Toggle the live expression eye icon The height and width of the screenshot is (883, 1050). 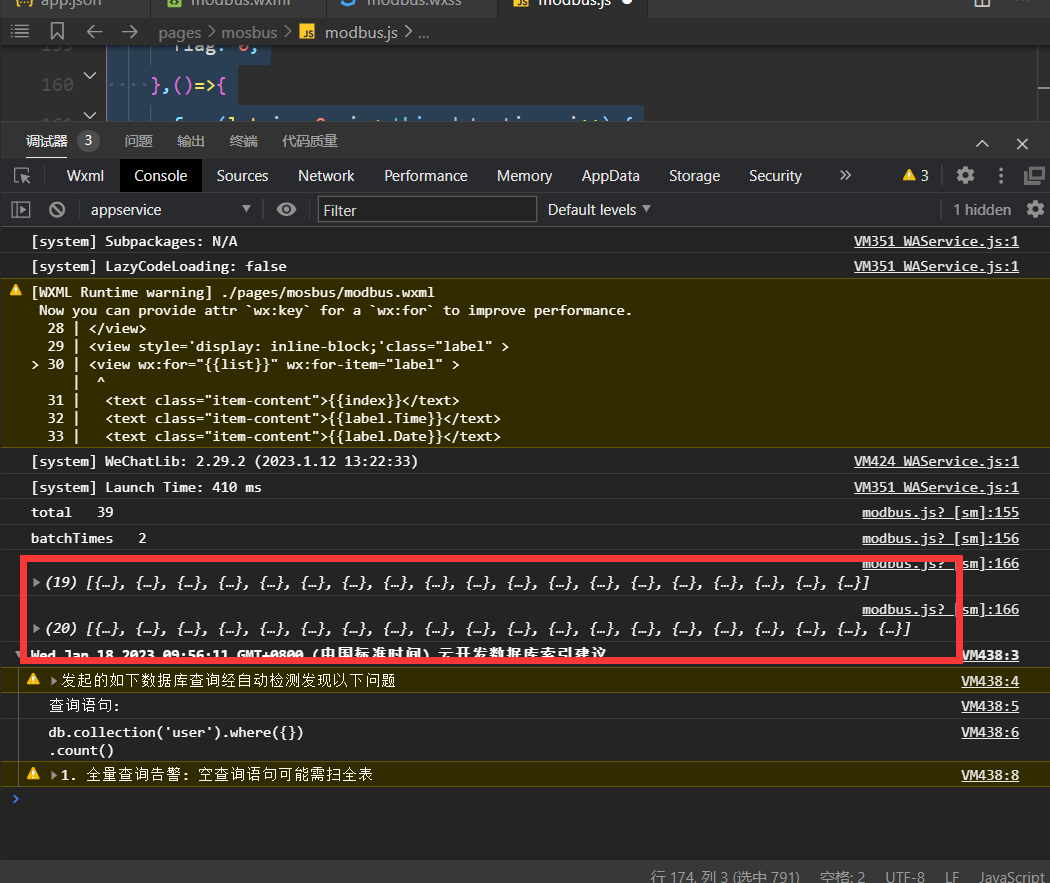pos(287,210)
